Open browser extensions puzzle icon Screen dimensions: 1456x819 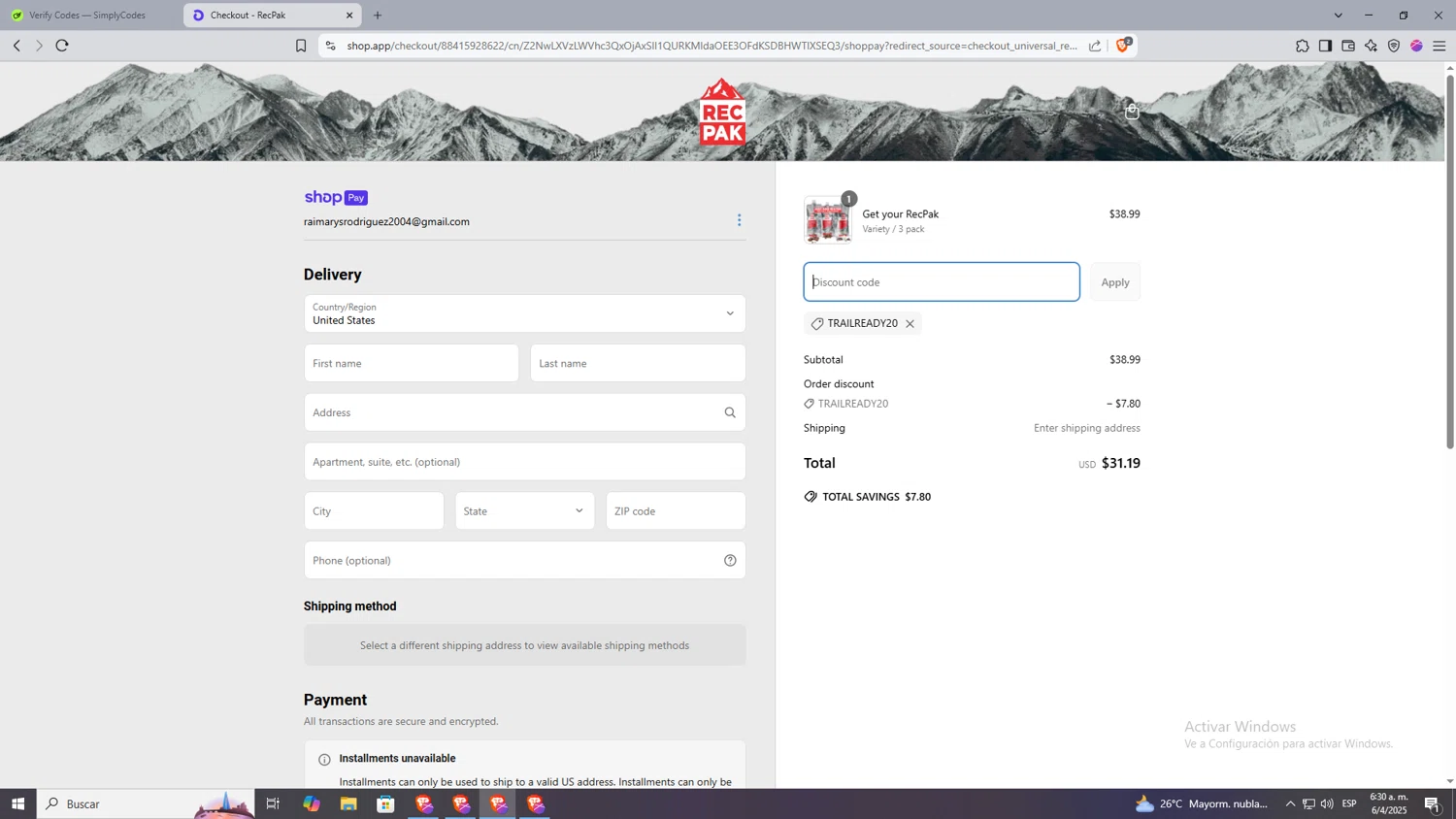tap(1302, 46)
